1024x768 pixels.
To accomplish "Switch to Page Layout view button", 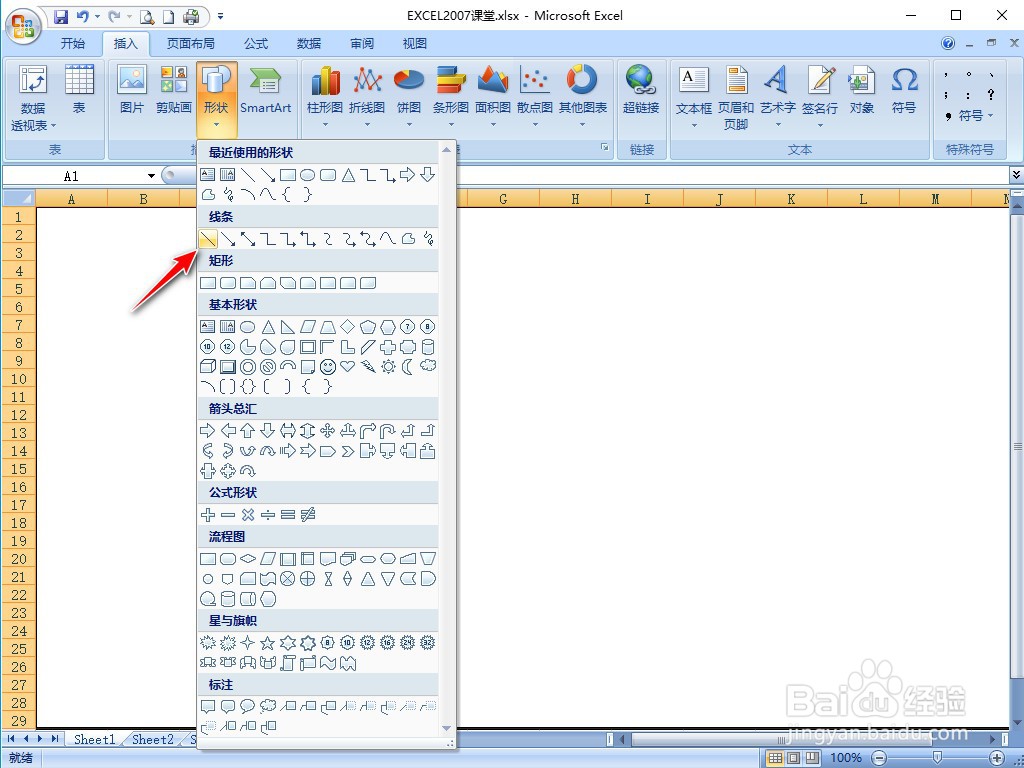I will [793, 758].
